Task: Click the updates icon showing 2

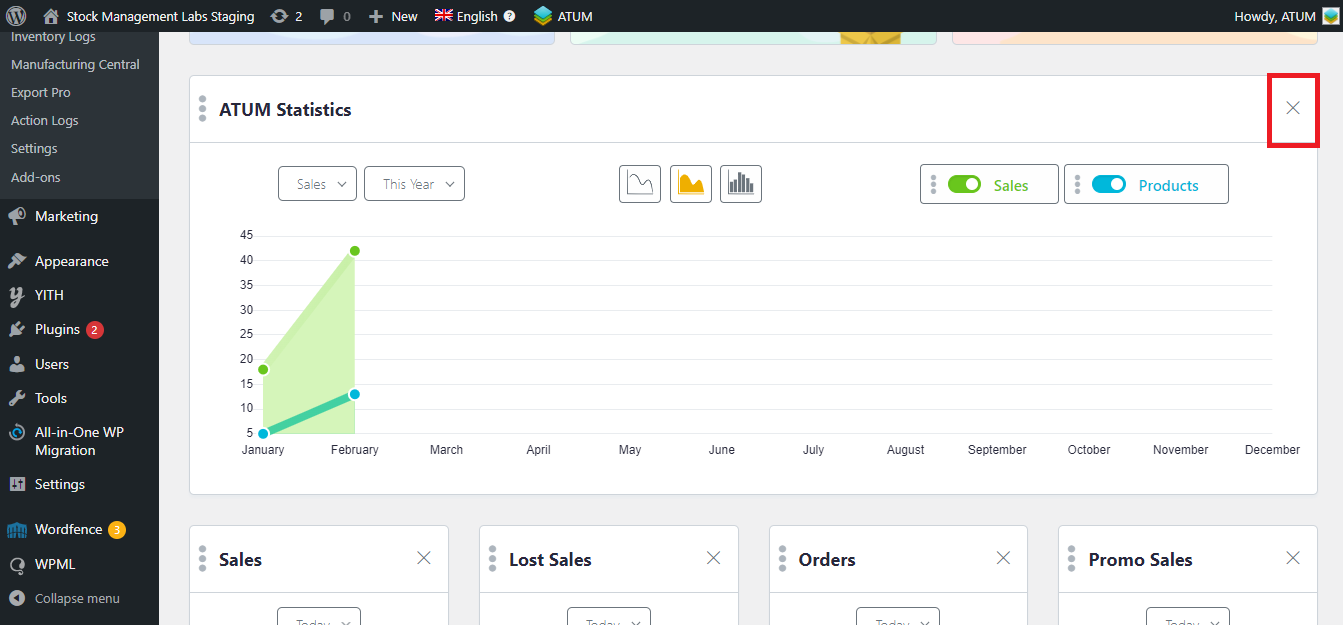Action: coord(286,16)
